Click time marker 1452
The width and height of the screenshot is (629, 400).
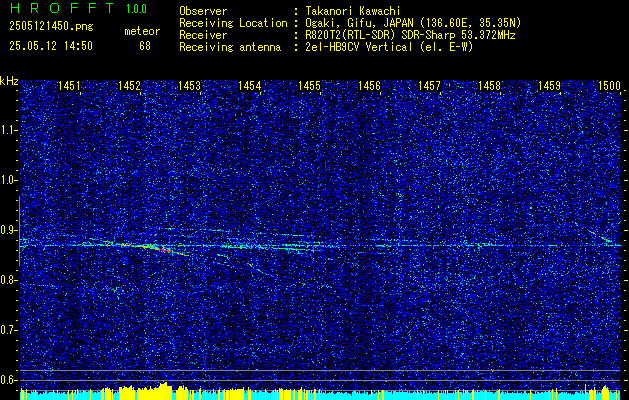[x=129, y=85]
